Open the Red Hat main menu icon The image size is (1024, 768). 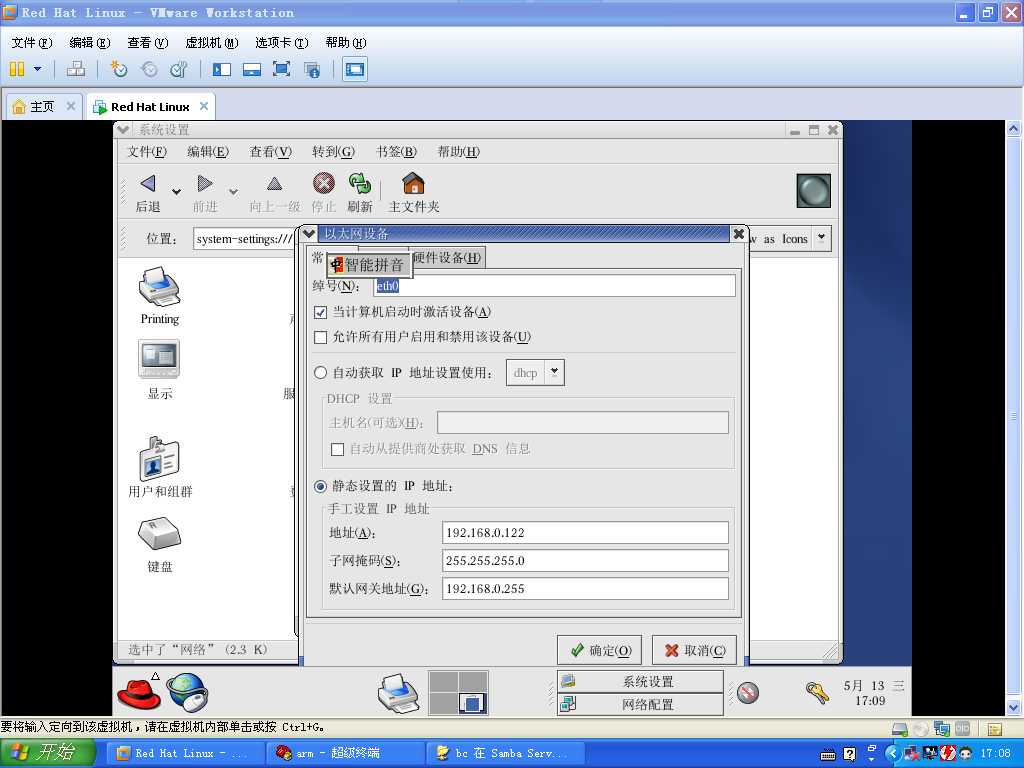(x=139, y=692)
